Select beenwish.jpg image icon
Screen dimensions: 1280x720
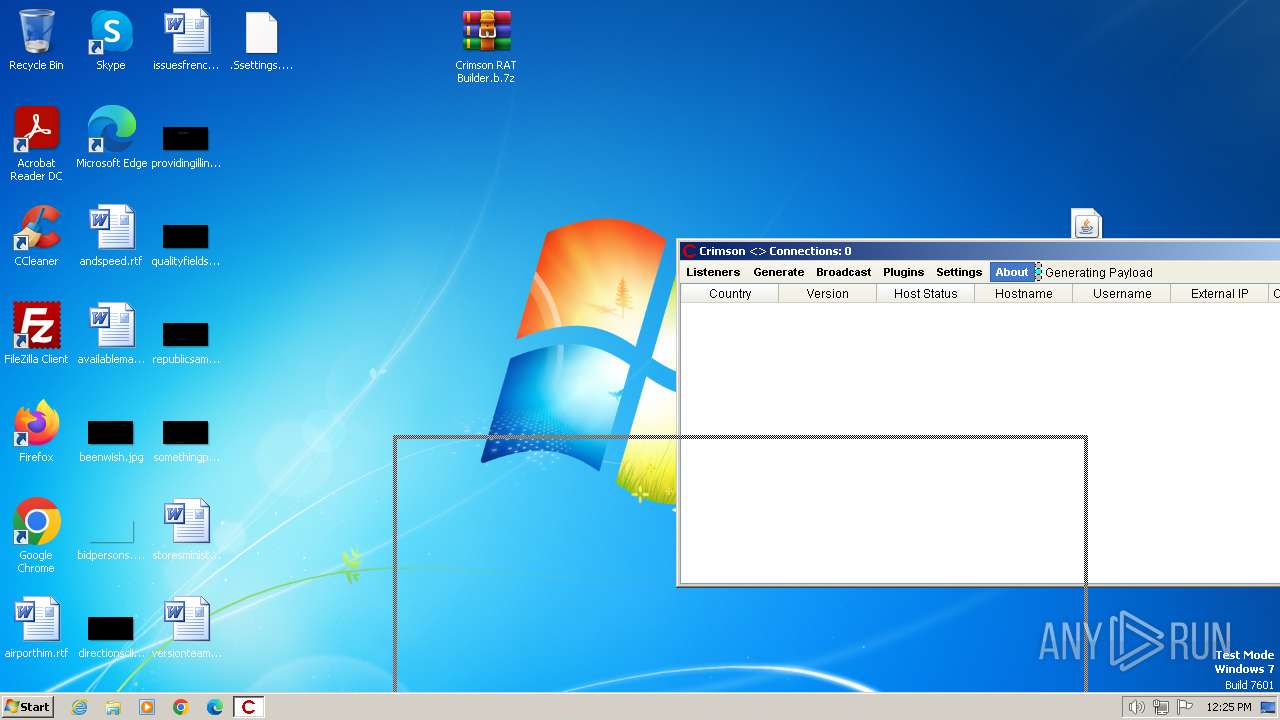tap(111, 440)
